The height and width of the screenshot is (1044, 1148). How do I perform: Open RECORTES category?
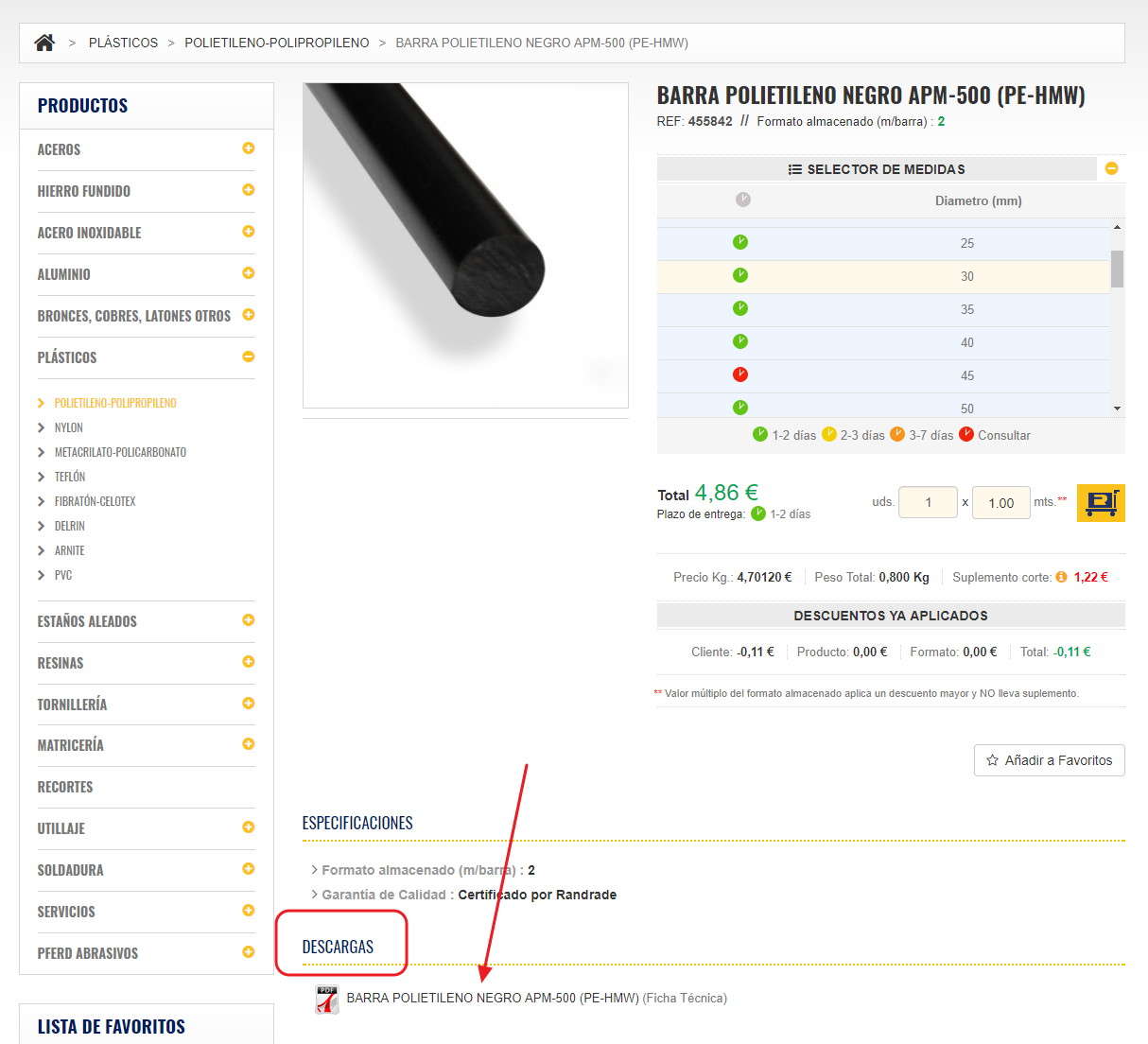point(65,787)
